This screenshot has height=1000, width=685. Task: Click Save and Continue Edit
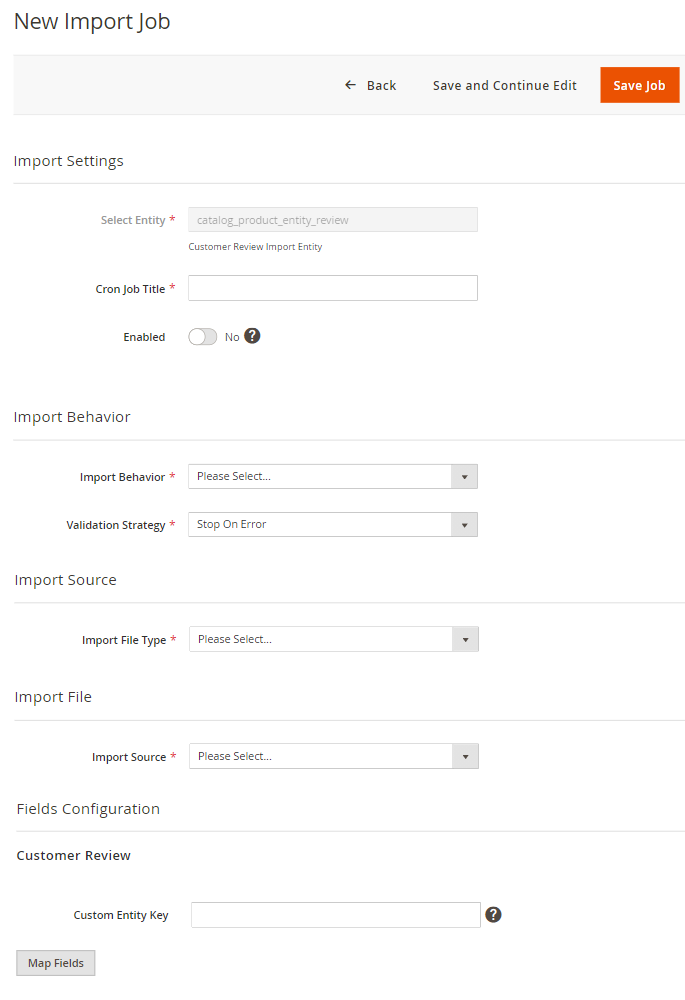(504, 85)
